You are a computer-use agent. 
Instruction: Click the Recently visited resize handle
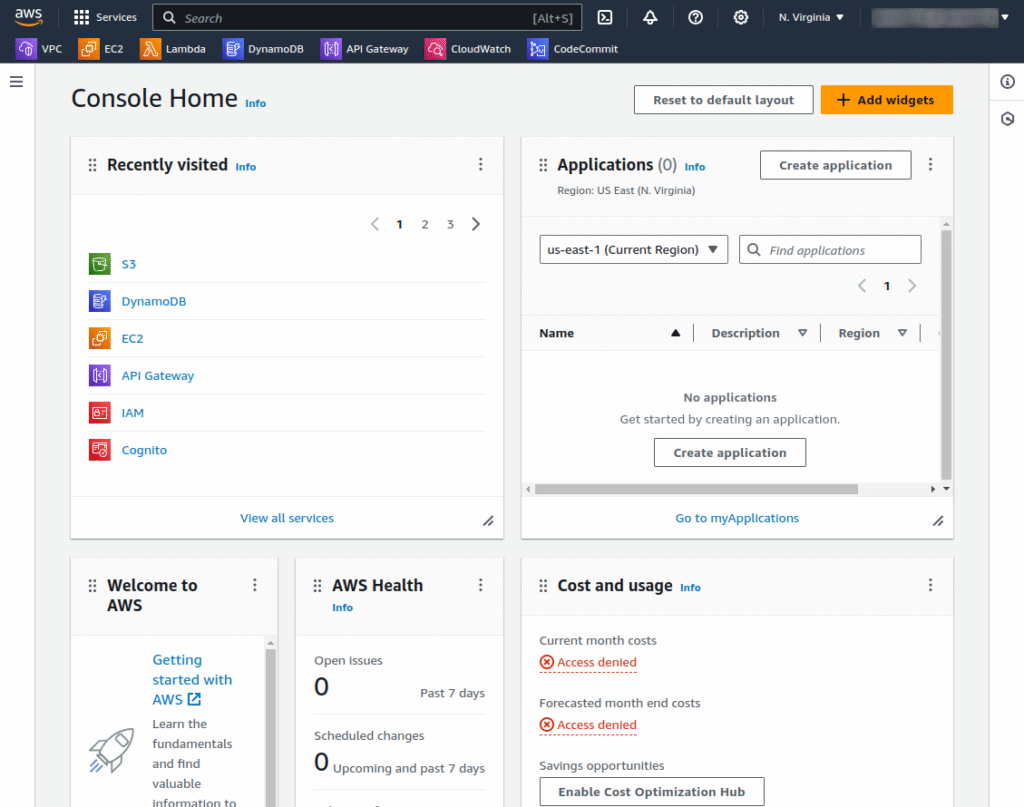488,521
